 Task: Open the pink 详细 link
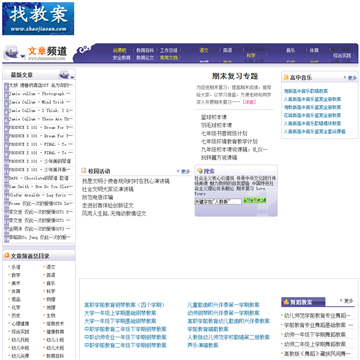tap(249, 102)
